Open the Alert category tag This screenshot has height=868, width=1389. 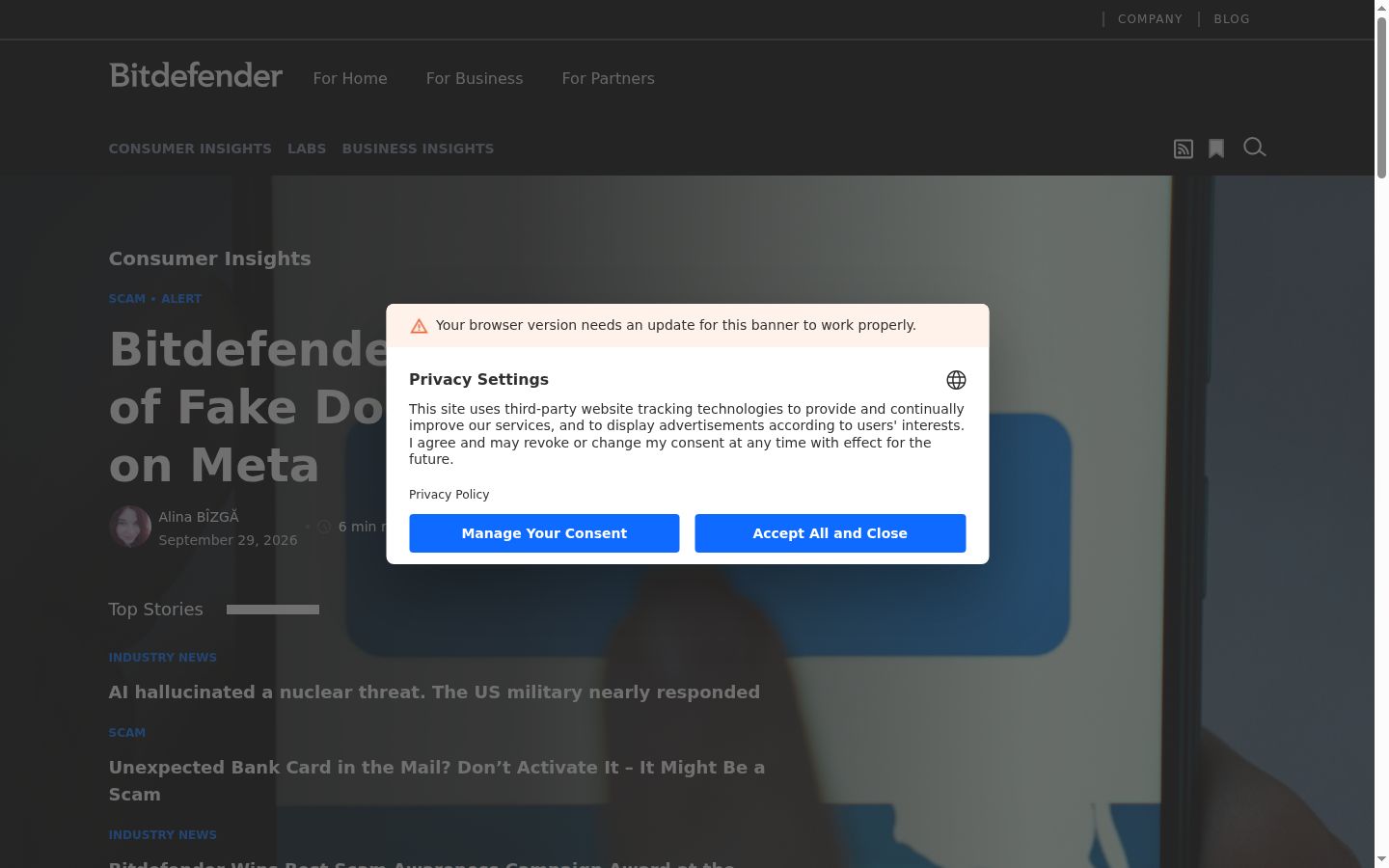pyautogui.click(x=181, y=299)
